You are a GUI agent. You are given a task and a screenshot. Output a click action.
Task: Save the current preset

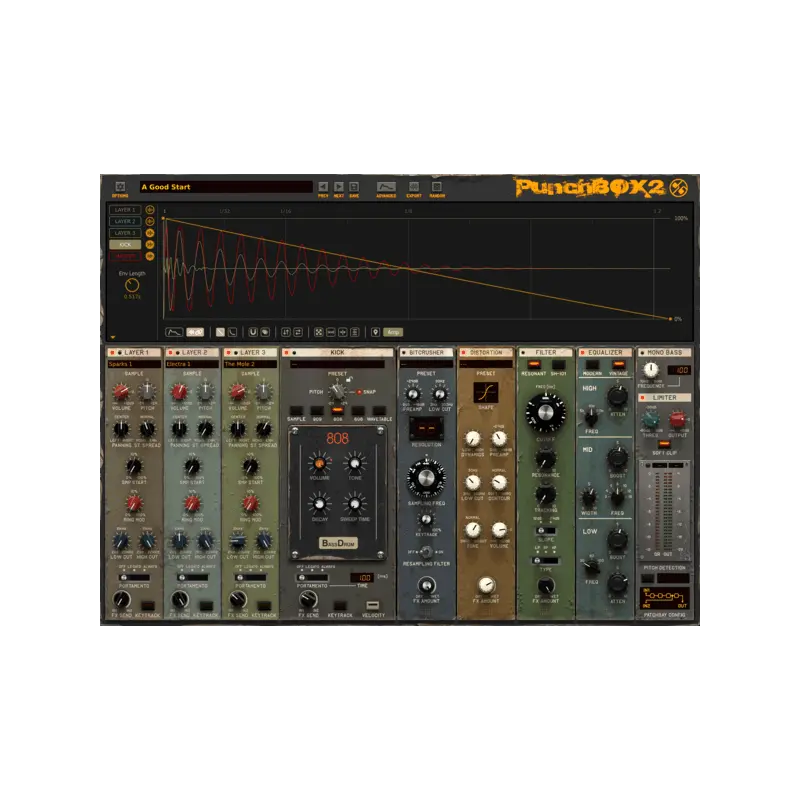354,187
